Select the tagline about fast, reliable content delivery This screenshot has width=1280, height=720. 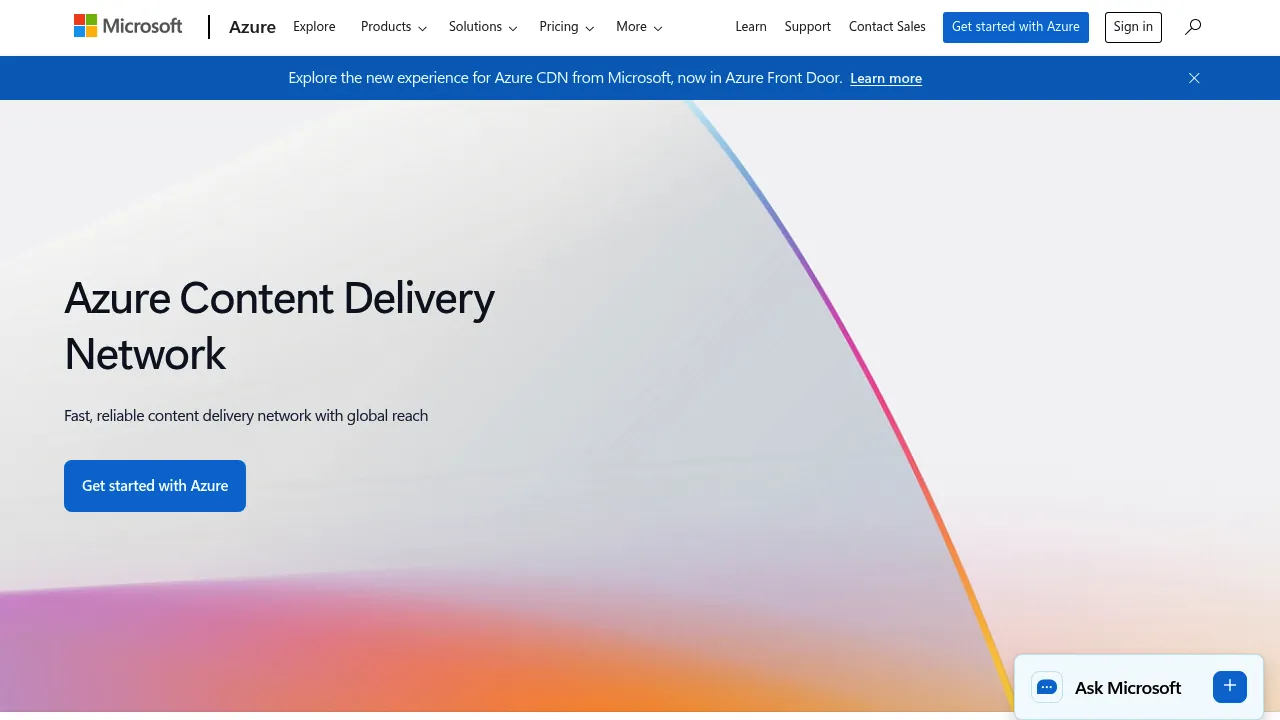(x=246, y=416)
